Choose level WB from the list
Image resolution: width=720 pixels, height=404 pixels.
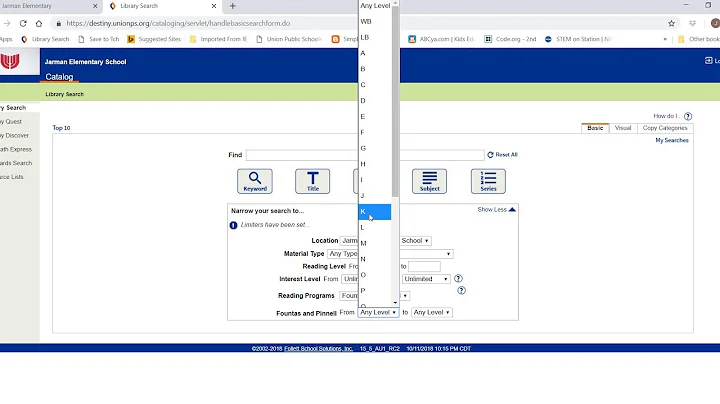coord(375,22)
